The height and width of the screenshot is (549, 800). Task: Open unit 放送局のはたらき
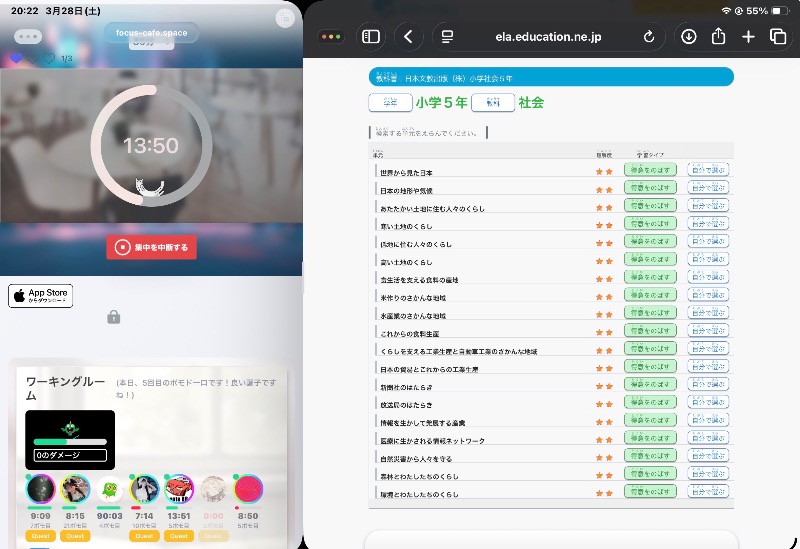coord(406,405)
